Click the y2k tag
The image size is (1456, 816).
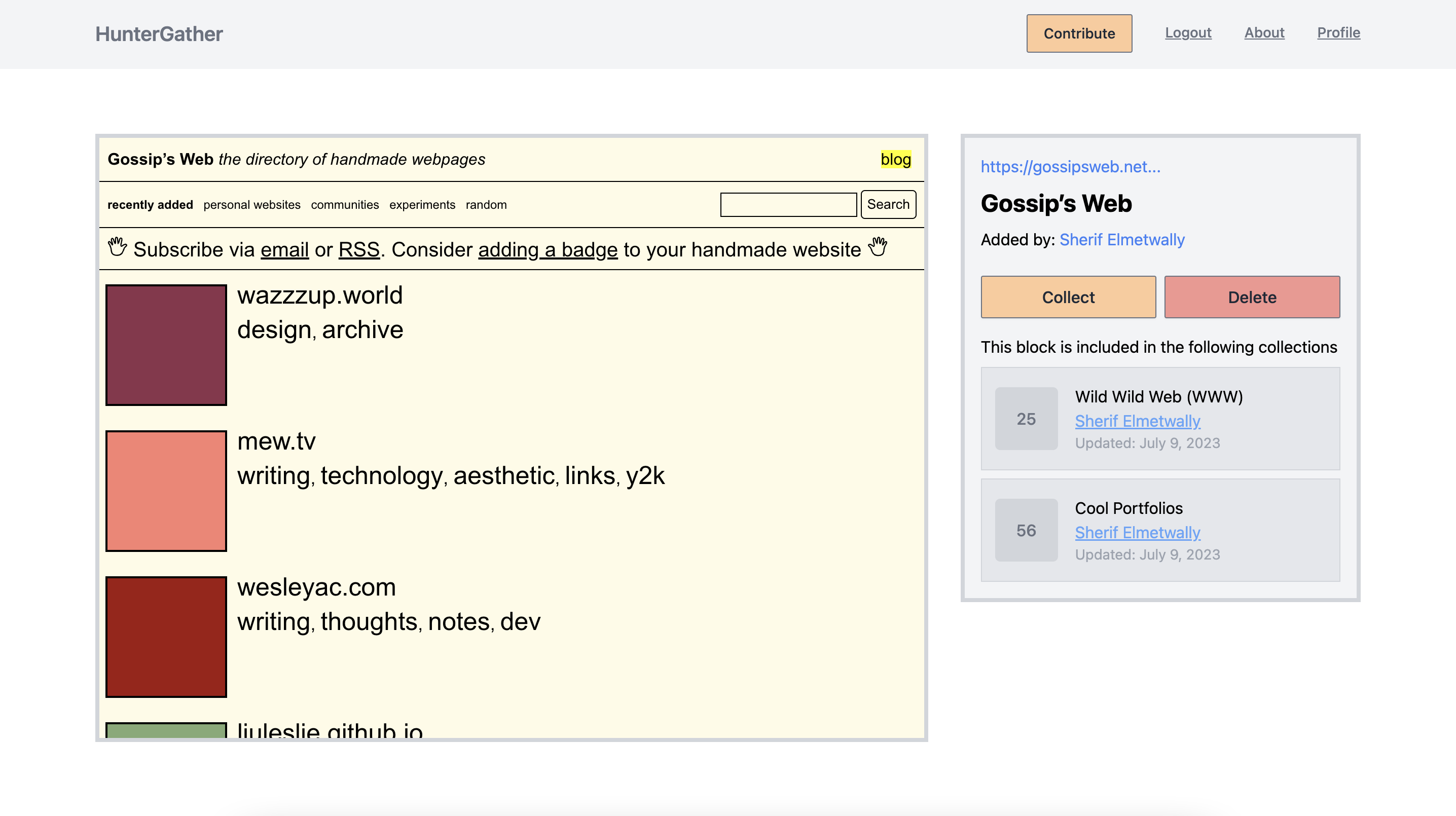click(645, 476)
